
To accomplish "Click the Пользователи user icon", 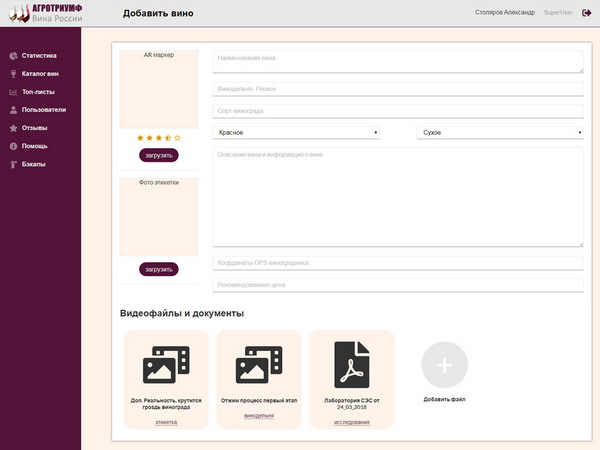I will 13,110.
